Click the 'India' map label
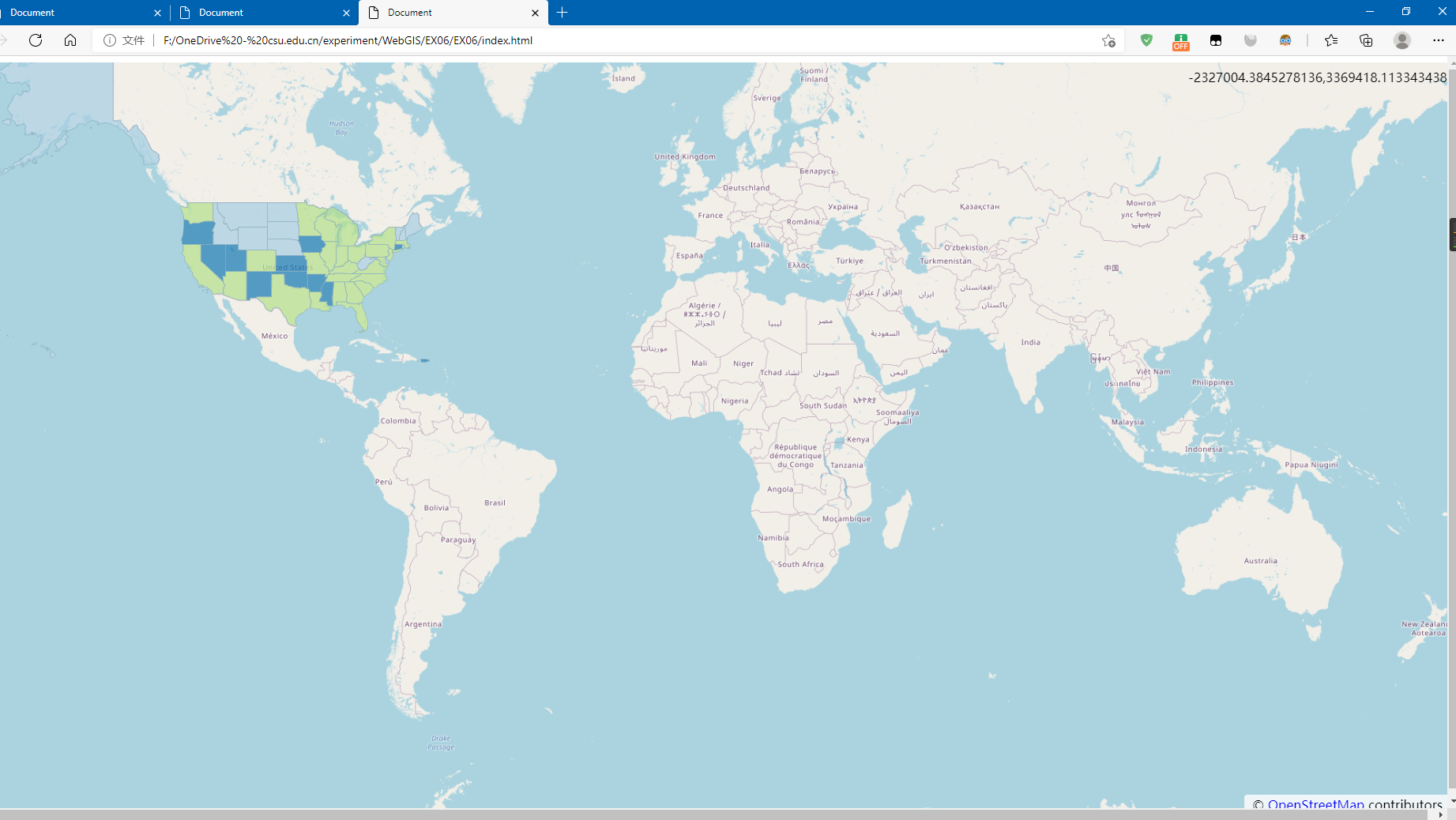The height and width of the screenshot is (820, 1456). pyautogui.click(x=1030, y=342)
